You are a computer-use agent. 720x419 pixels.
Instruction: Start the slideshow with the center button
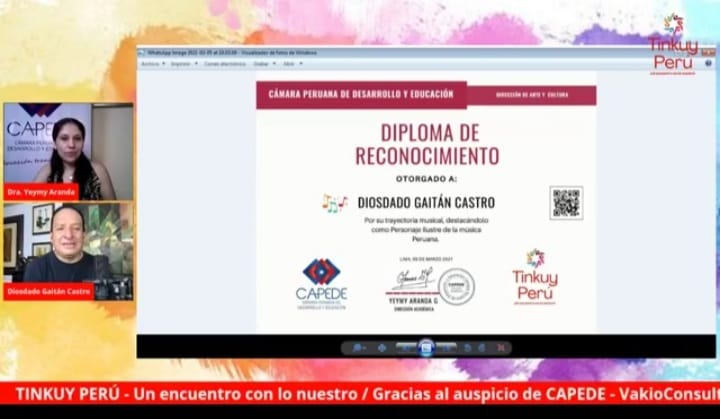[x=426, y=348]
